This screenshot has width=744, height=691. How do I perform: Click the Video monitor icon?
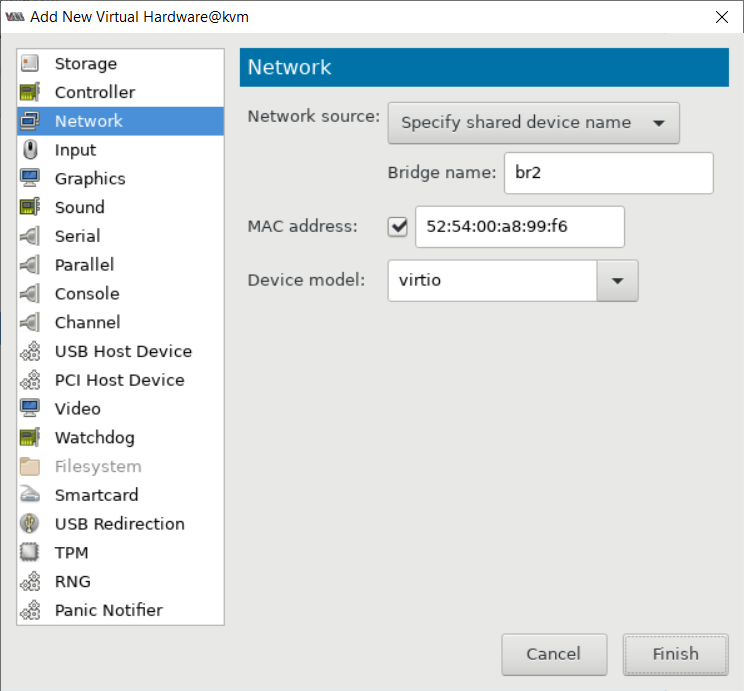click(30, 409)
